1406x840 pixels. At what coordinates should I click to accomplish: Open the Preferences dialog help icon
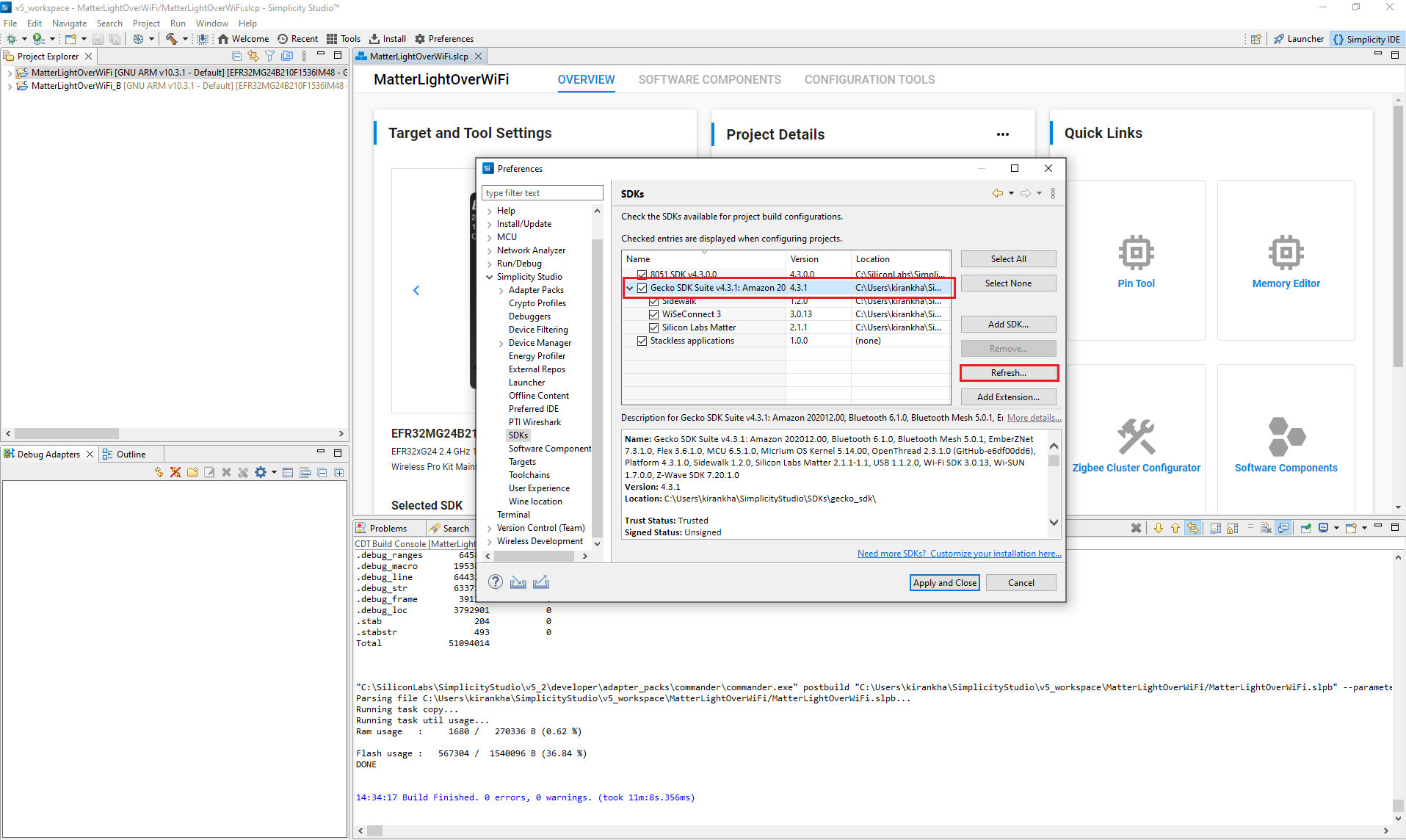tap(496, 582)
